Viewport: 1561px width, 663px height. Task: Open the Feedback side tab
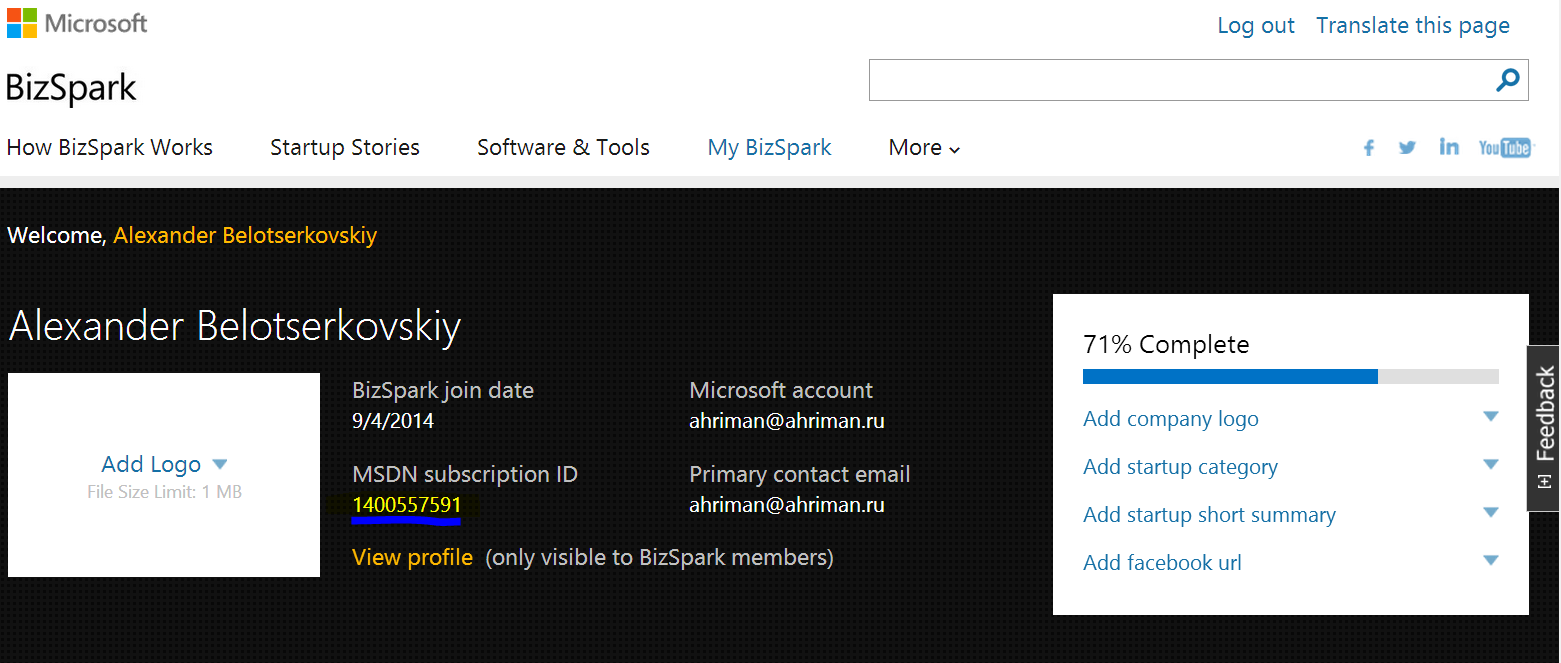coord(1544,427)
